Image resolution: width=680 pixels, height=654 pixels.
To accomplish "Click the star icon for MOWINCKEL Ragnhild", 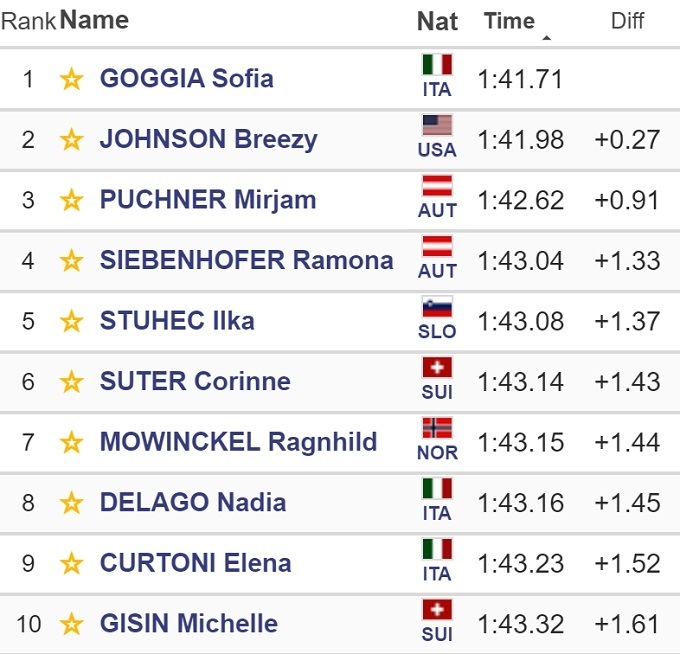I will pos(71,443).
